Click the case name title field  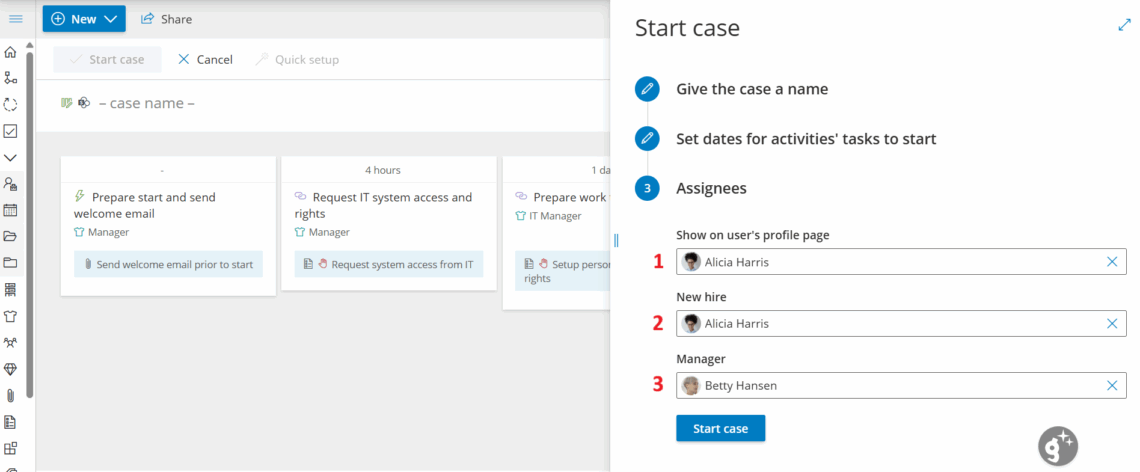(x=146, y=103)
